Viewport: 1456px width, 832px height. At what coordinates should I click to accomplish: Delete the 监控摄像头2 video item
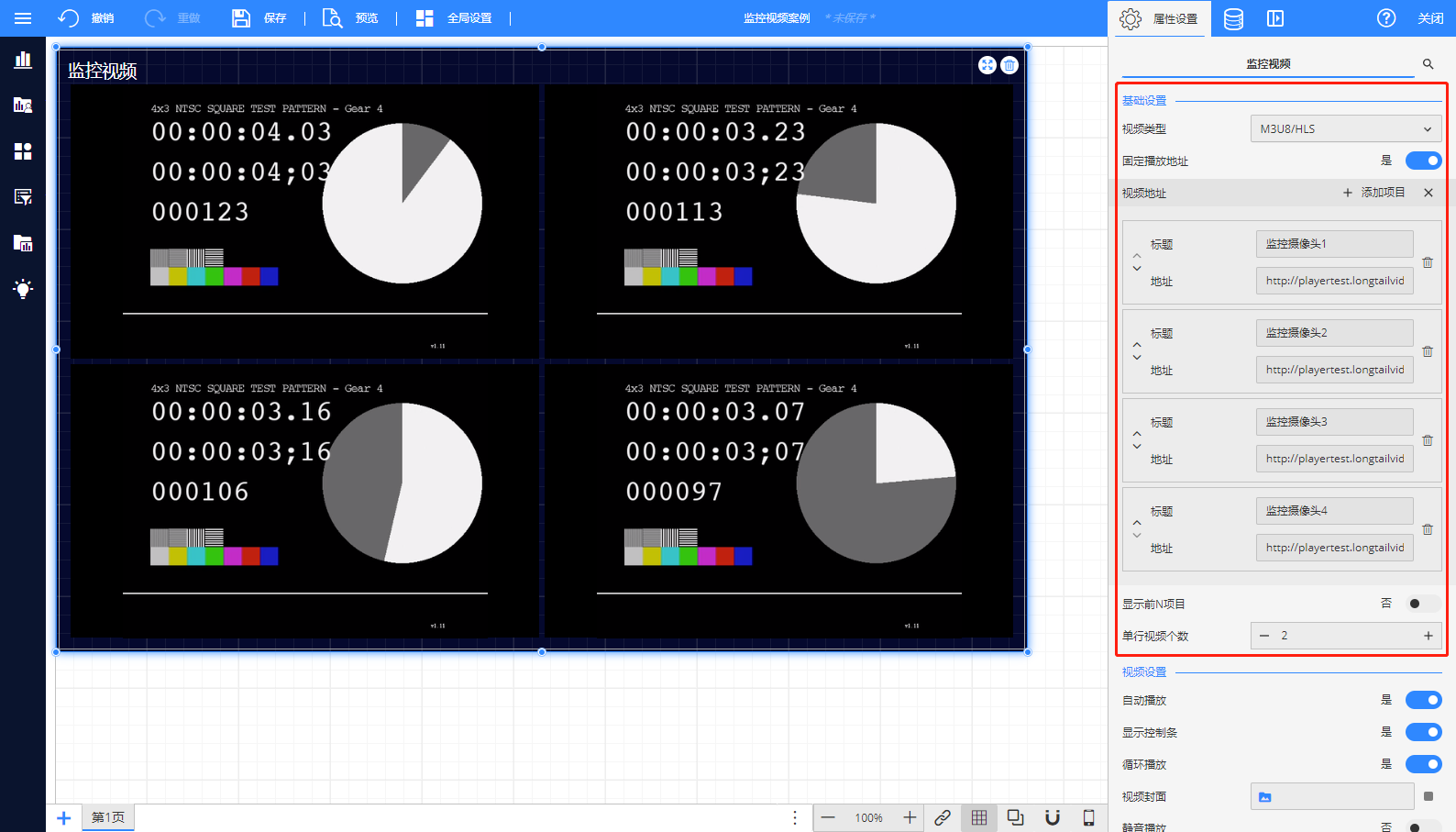(1428, 351)
